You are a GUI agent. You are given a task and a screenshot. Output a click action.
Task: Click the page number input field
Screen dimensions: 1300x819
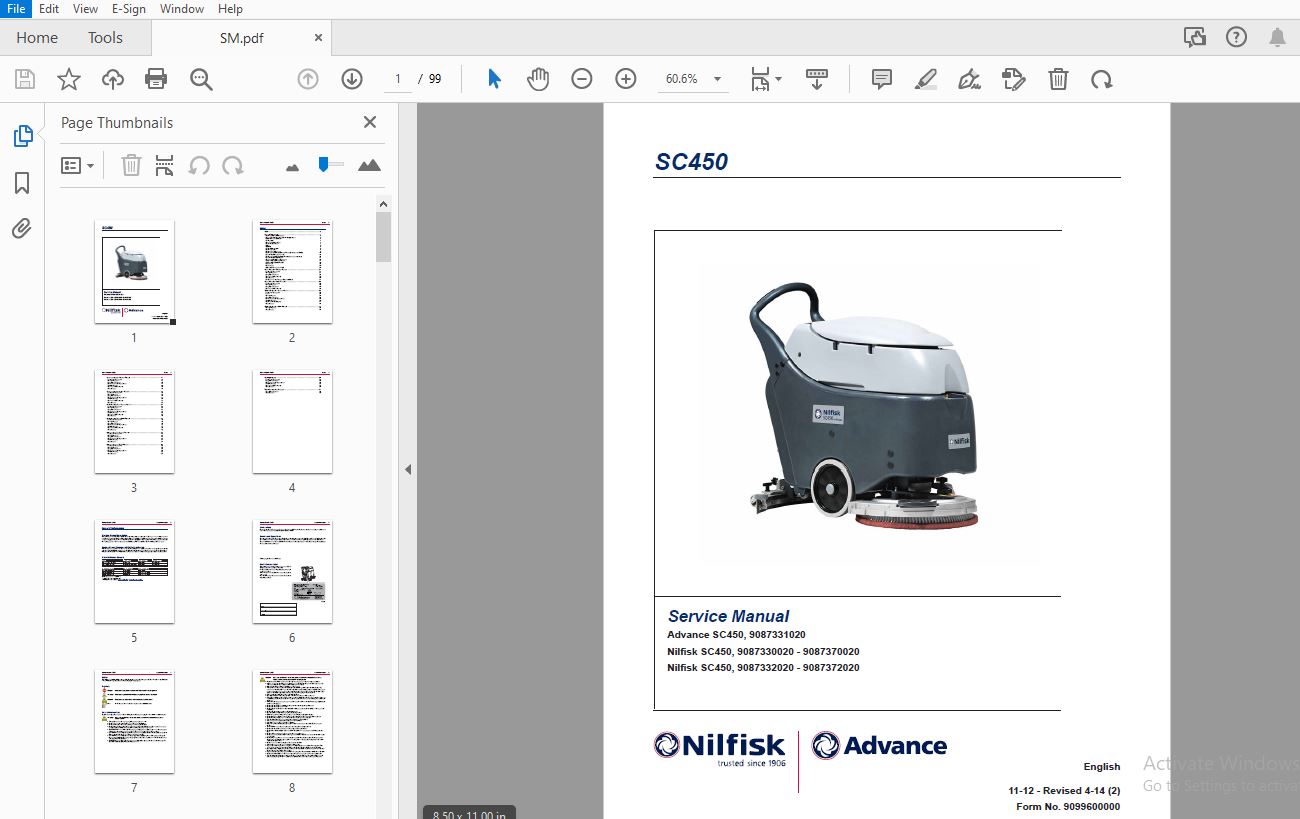click(x=397, y=79)
